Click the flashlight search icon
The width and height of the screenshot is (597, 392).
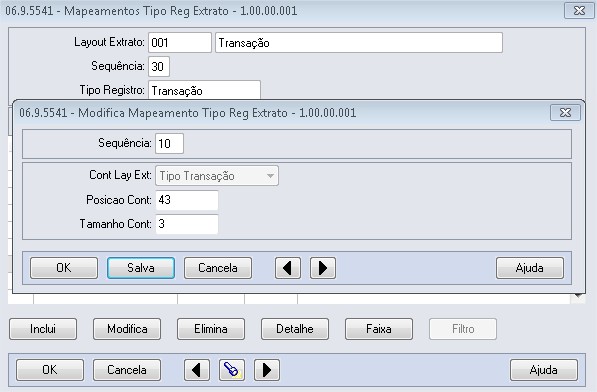click(232, 370)
